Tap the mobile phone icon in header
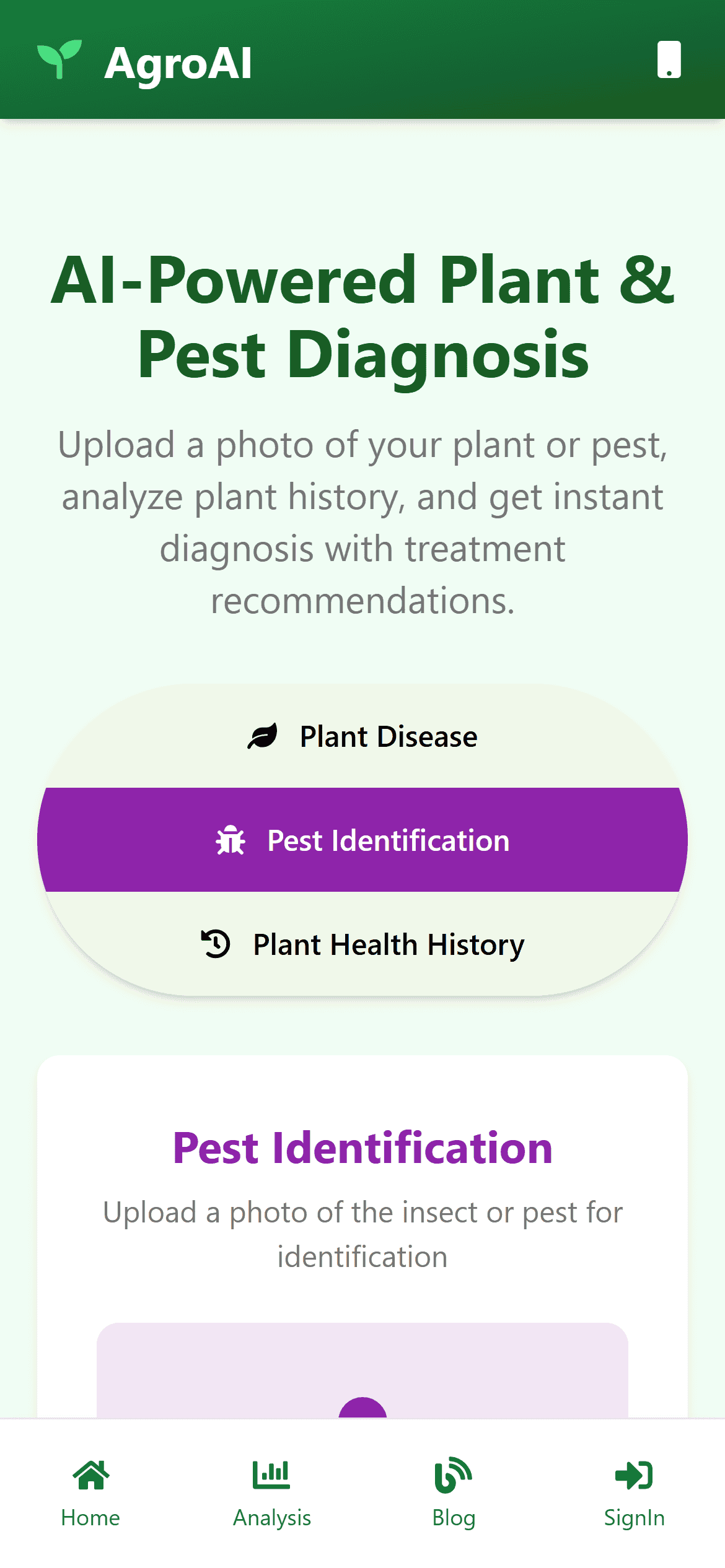Viewport: 725px width, 1568px height. [669, 59]
